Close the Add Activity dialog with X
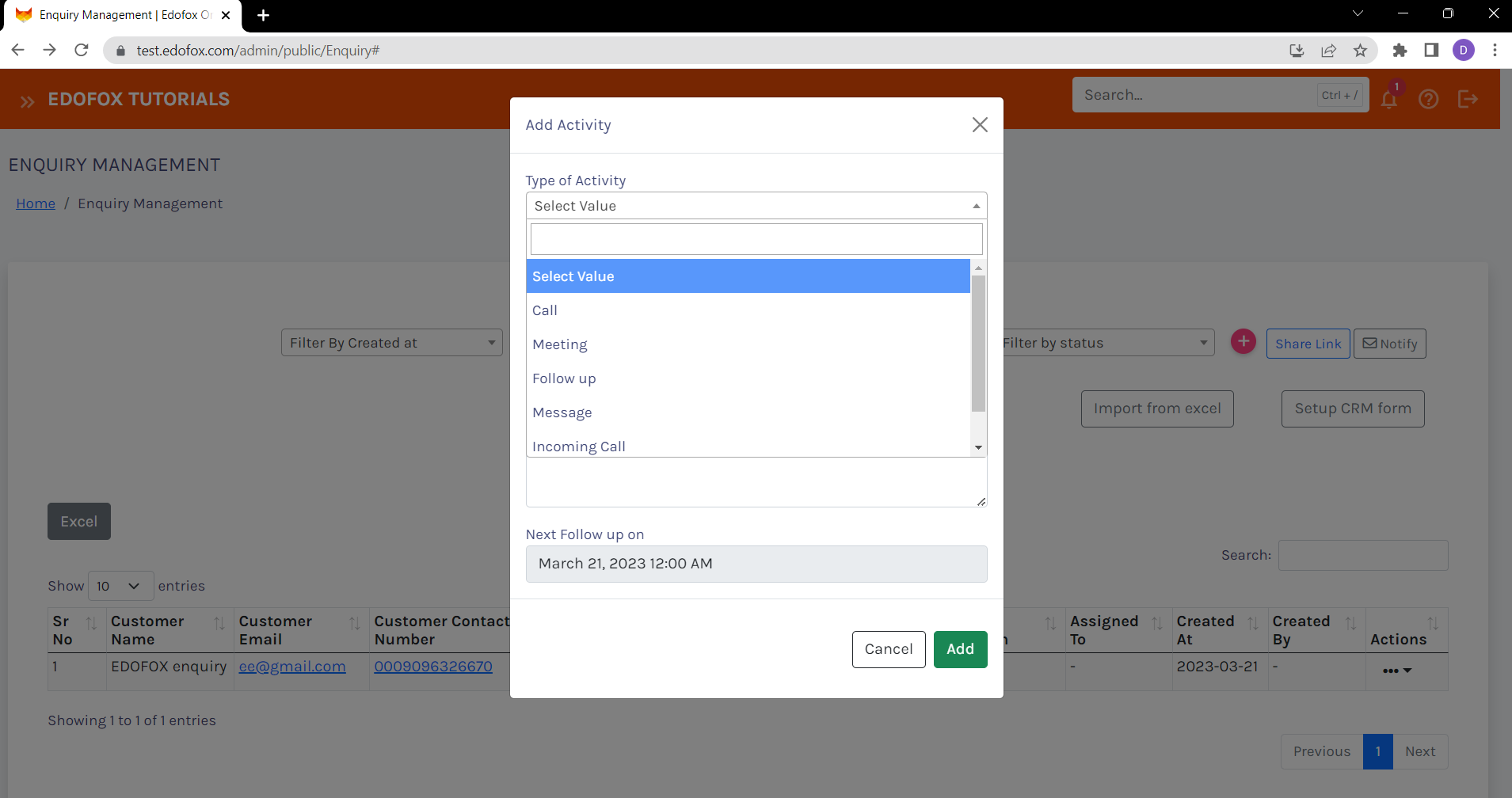Screen dimensions: 1512x798 pos(980,125)
